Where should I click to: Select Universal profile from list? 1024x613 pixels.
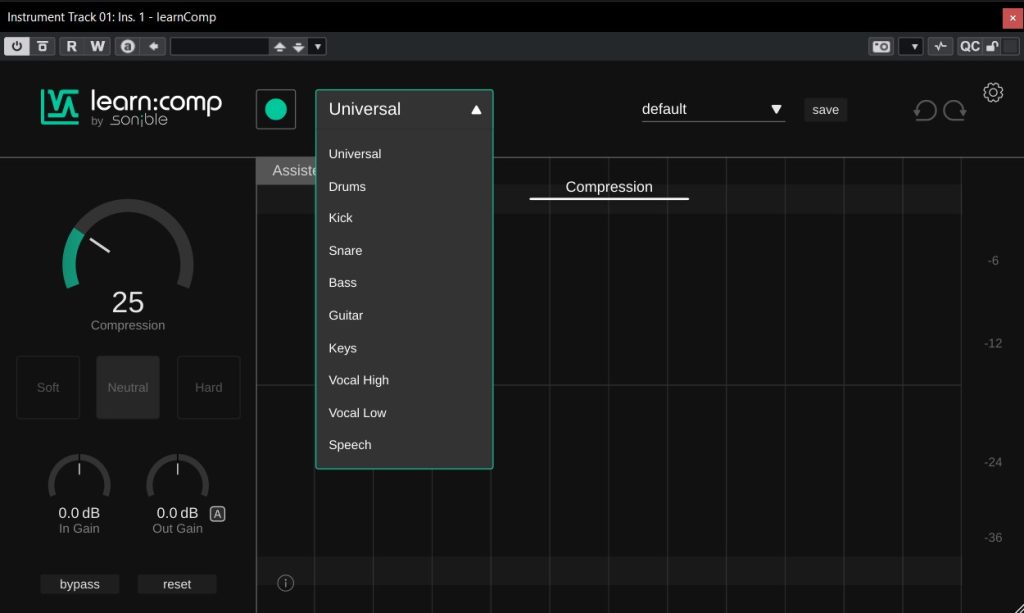click(355, 154)
